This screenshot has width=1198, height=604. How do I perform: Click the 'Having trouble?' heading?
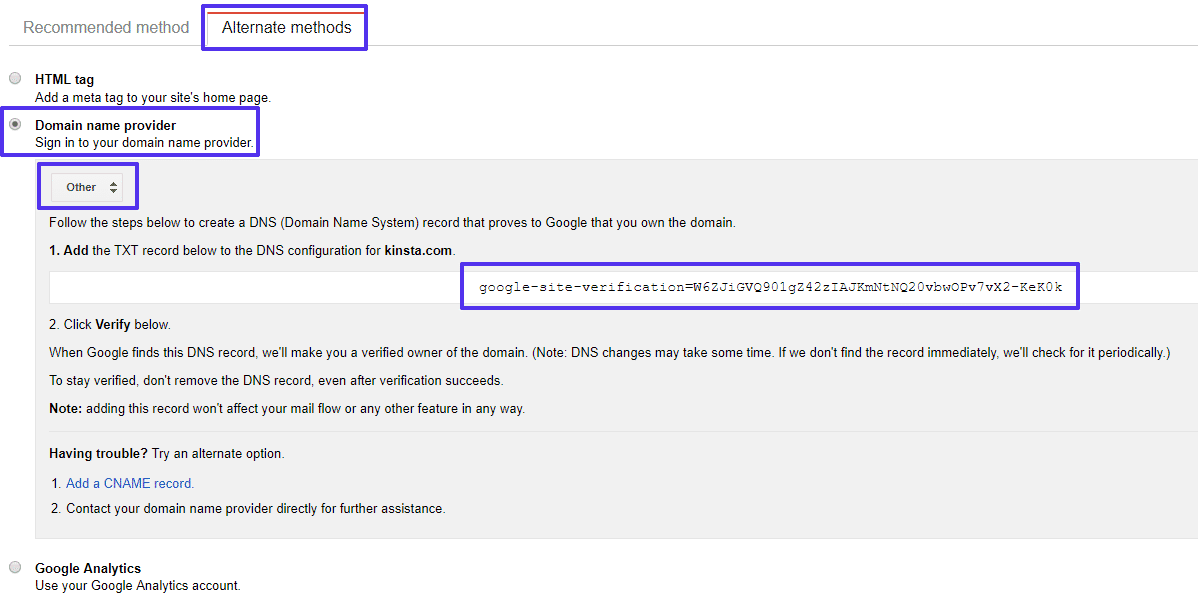[97, 453]
